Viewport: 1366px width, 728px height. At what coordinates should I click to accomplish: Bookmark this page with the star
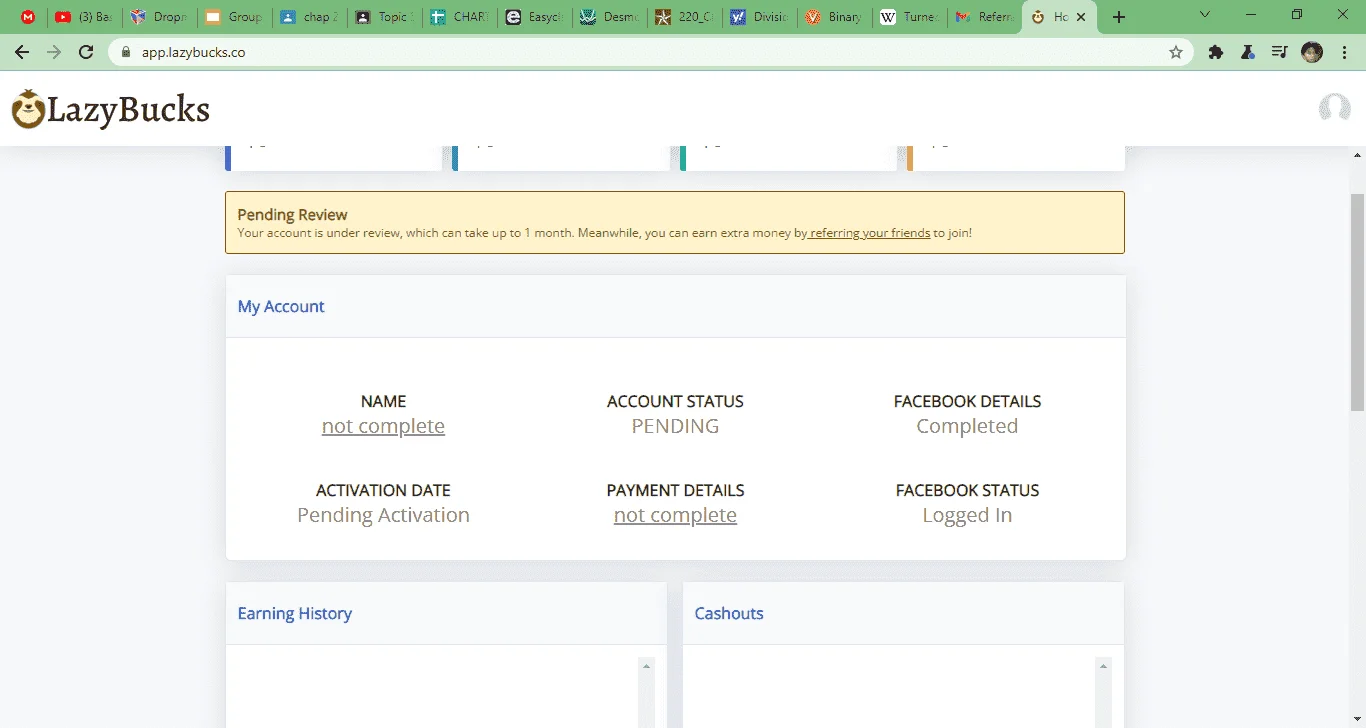click(x=1176, y=52)
